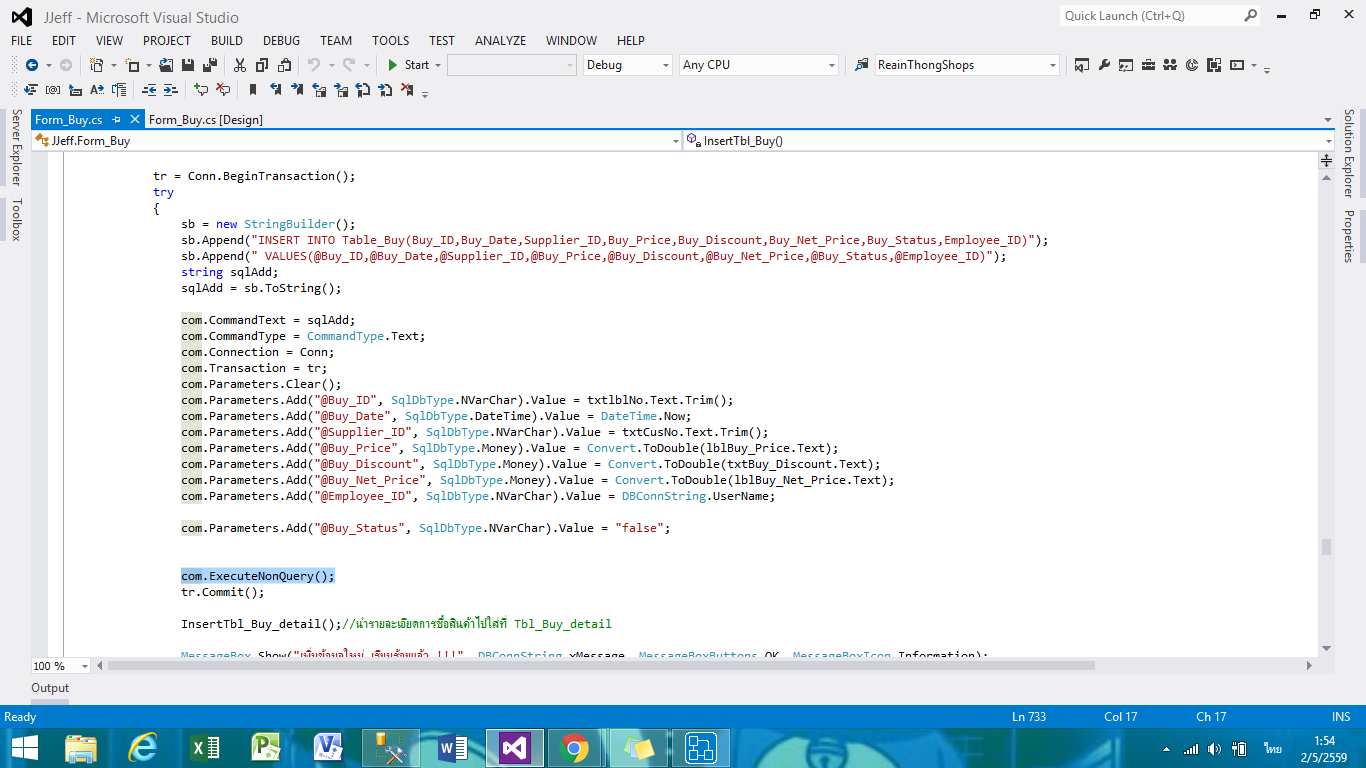Click the Paste toolbar icon

(284, 65)
